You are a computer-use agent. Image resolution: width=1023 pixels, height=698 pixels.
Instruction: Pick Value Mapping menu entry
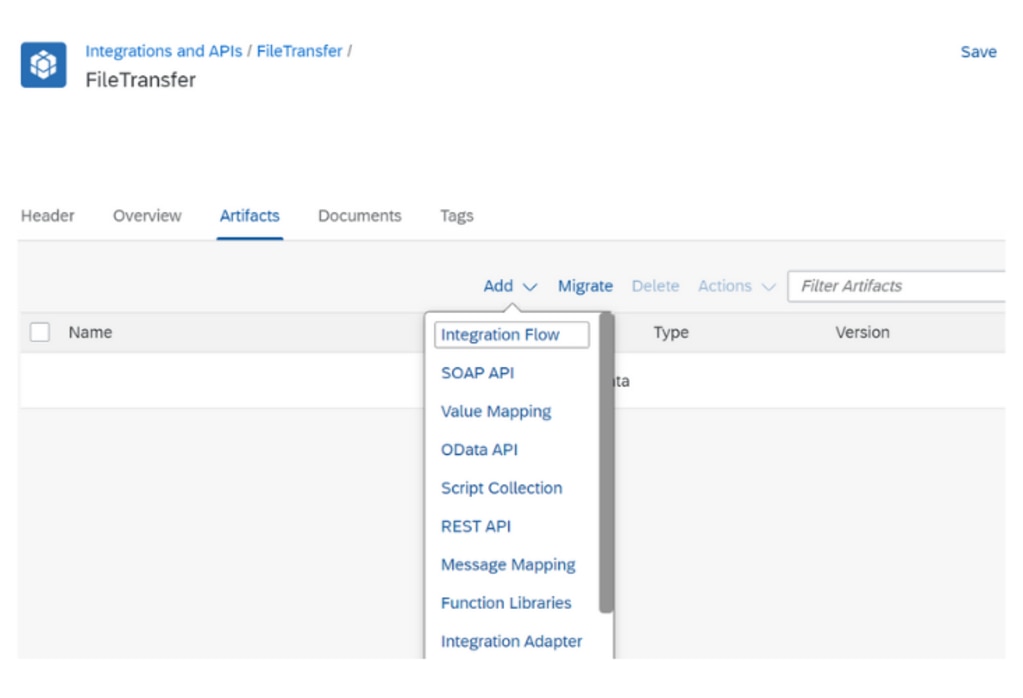(x=496, y=411)
